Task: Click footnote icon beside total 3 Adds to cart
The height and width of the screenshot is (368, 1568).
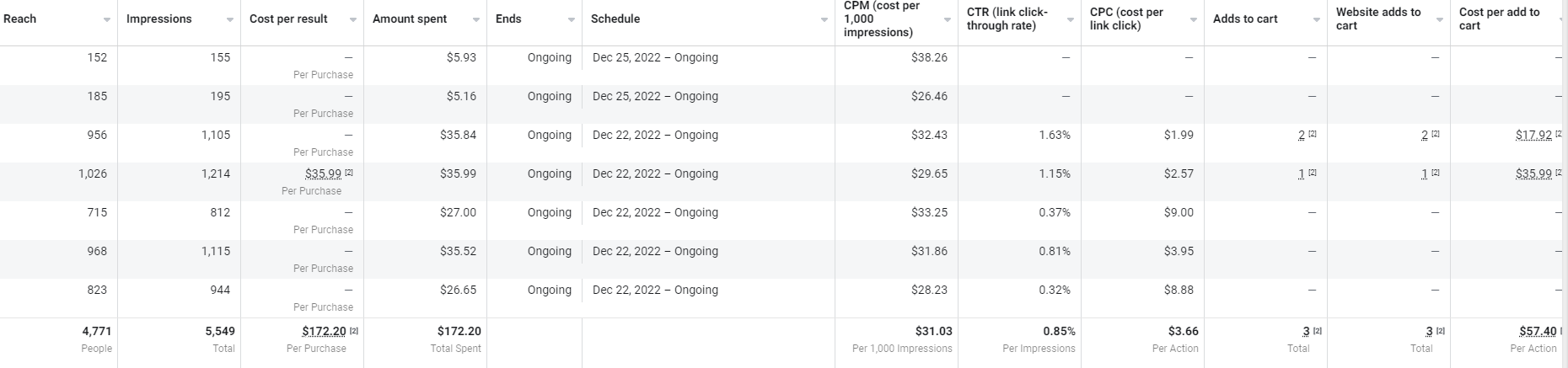Action: click(x=1318, y=331)
